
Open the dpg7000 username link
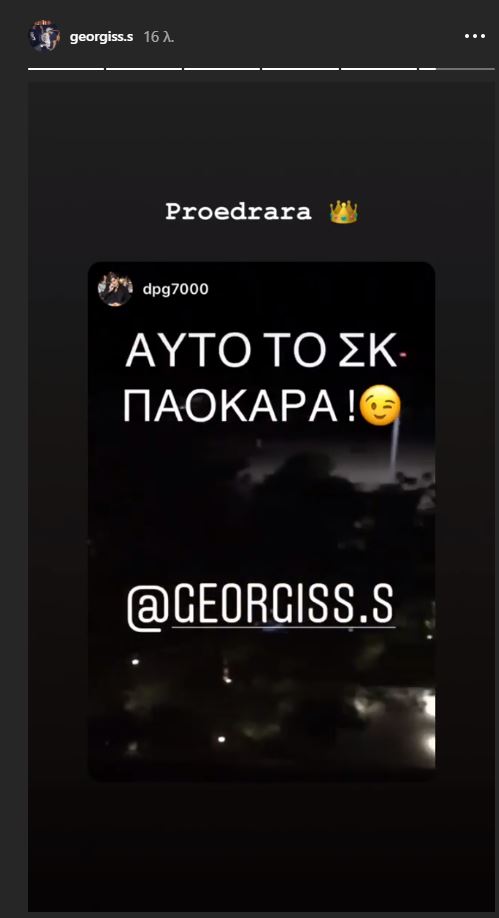coord(175,289)
